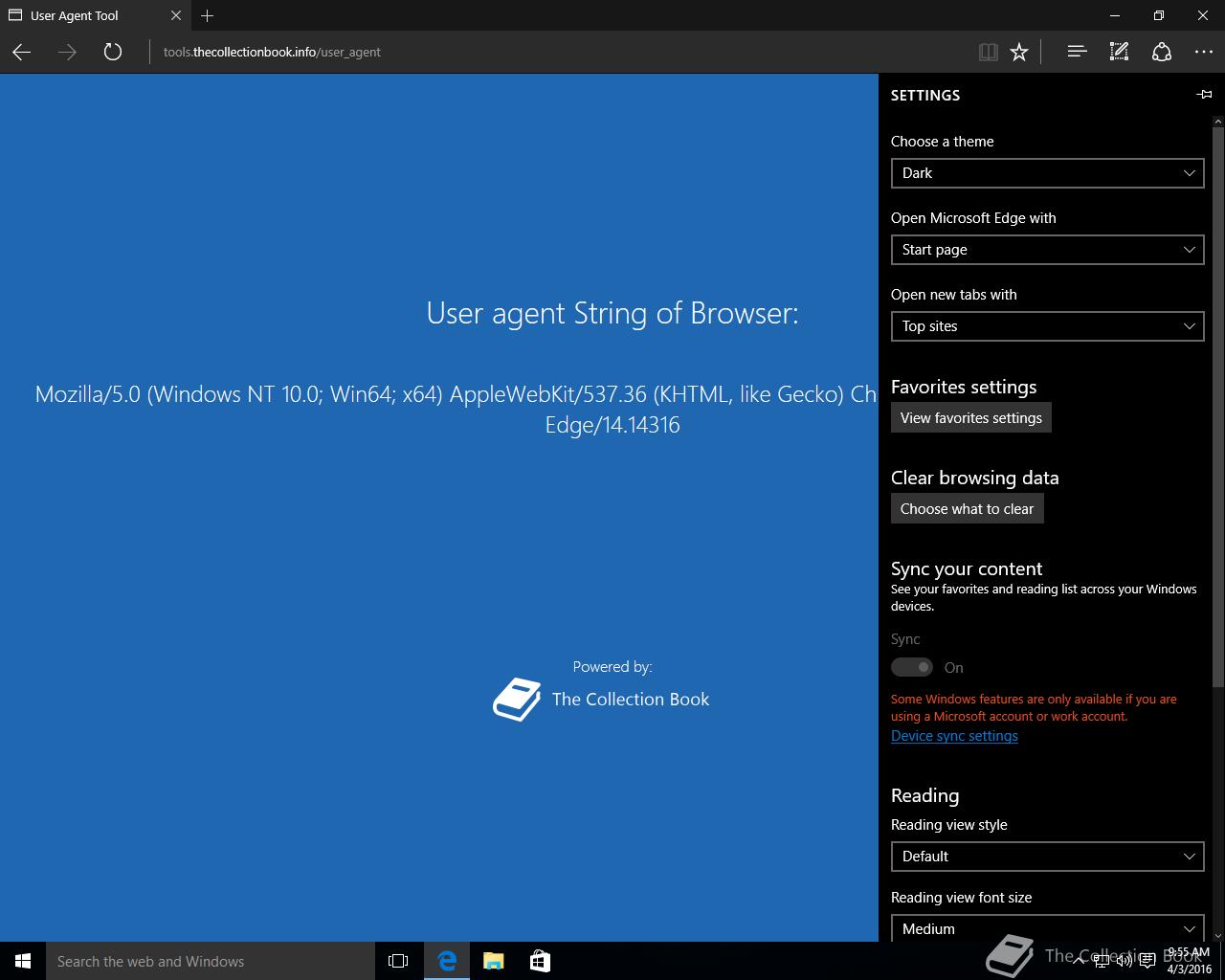Click the User agent String of Browser heading
The width and height of the screenshot is (1225, 980).
612,313
